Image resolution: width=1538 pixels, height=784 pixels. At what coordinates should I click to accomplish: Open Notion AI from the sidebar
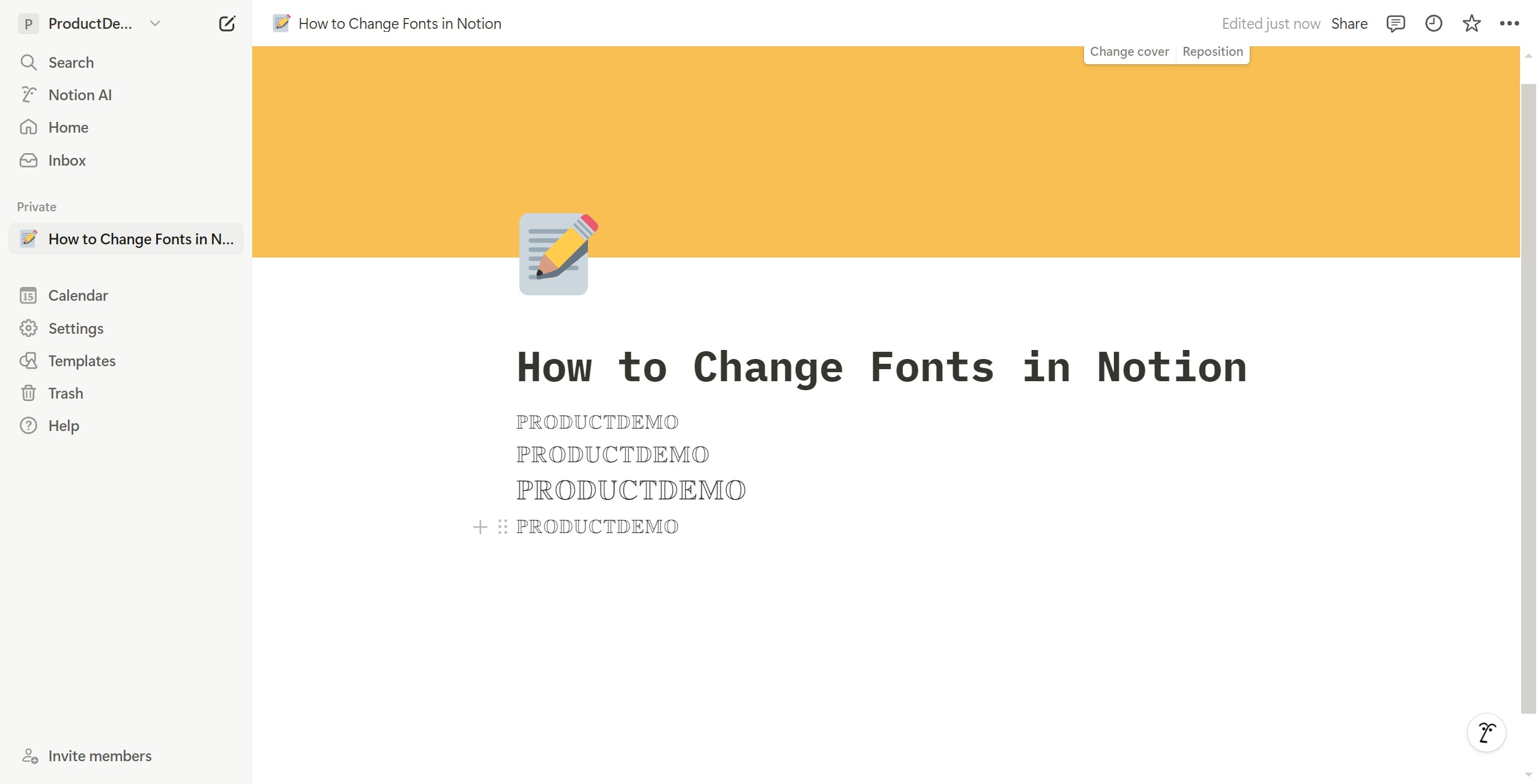click(126, 95)
